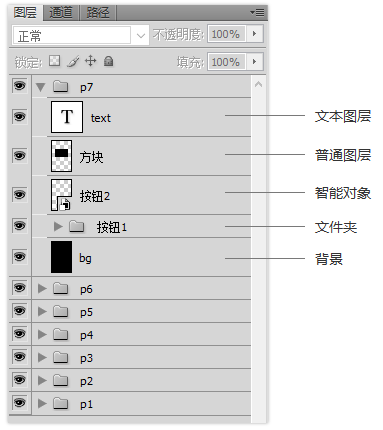Hide the p6 group eye icon
The image size is (383, 430).
tap(20, 288)
